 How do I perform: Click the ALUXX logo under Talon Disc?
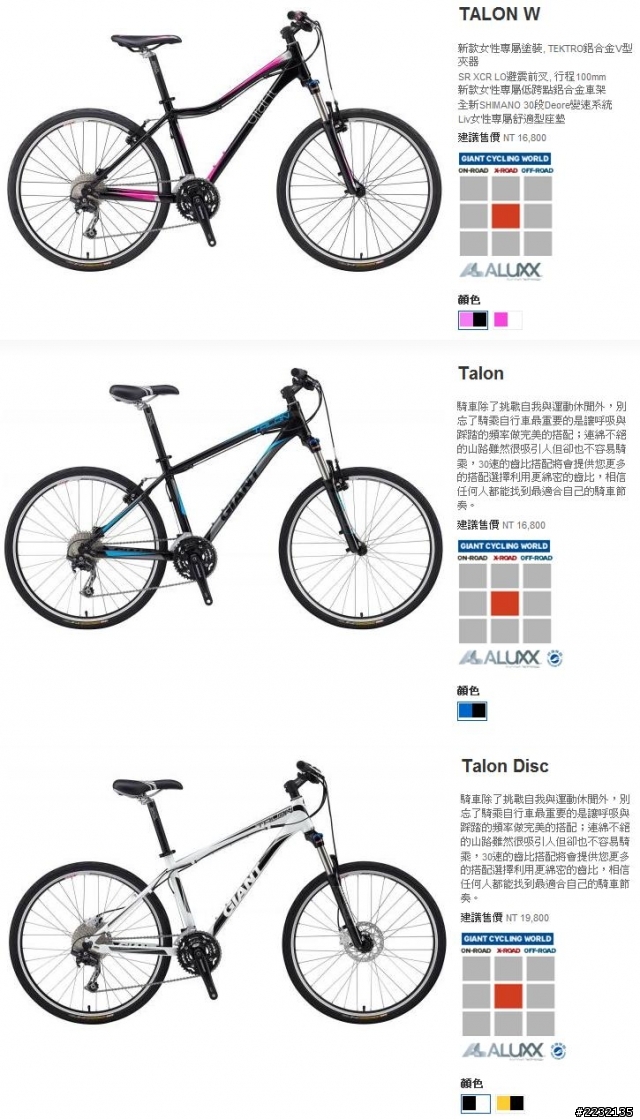504,1050
